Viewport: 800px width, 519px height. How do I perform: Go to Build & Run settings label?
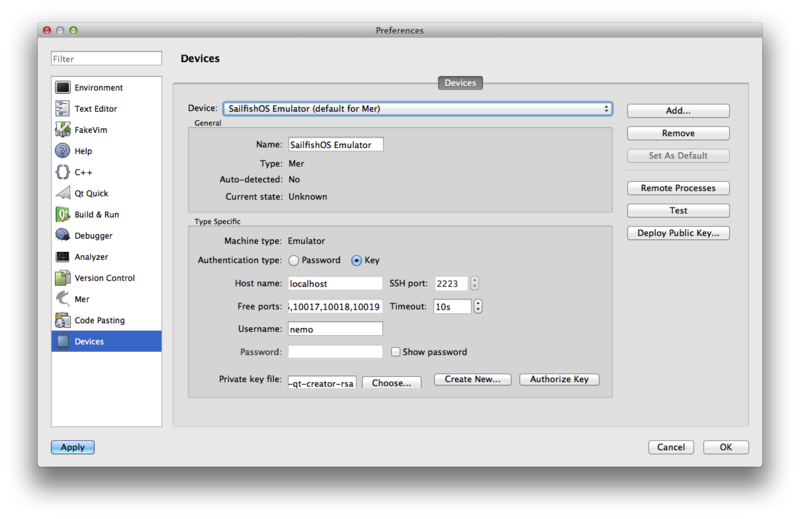coord(96,214)
